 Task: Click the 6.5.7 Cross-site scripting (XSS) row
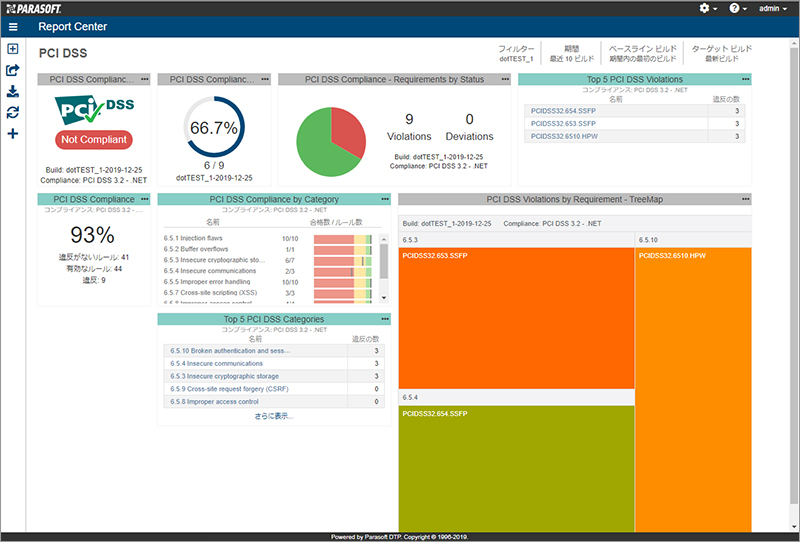click(x=269, y=293)
